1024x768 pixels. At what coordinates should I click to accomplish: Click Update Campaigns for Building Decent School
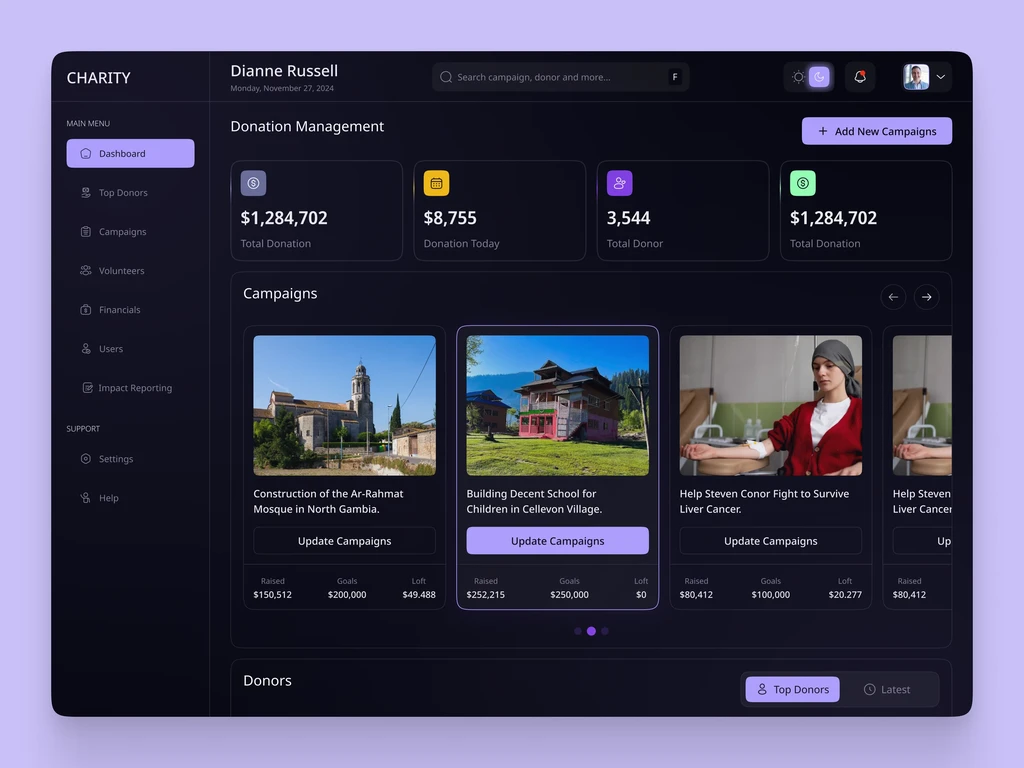(557, 541)
